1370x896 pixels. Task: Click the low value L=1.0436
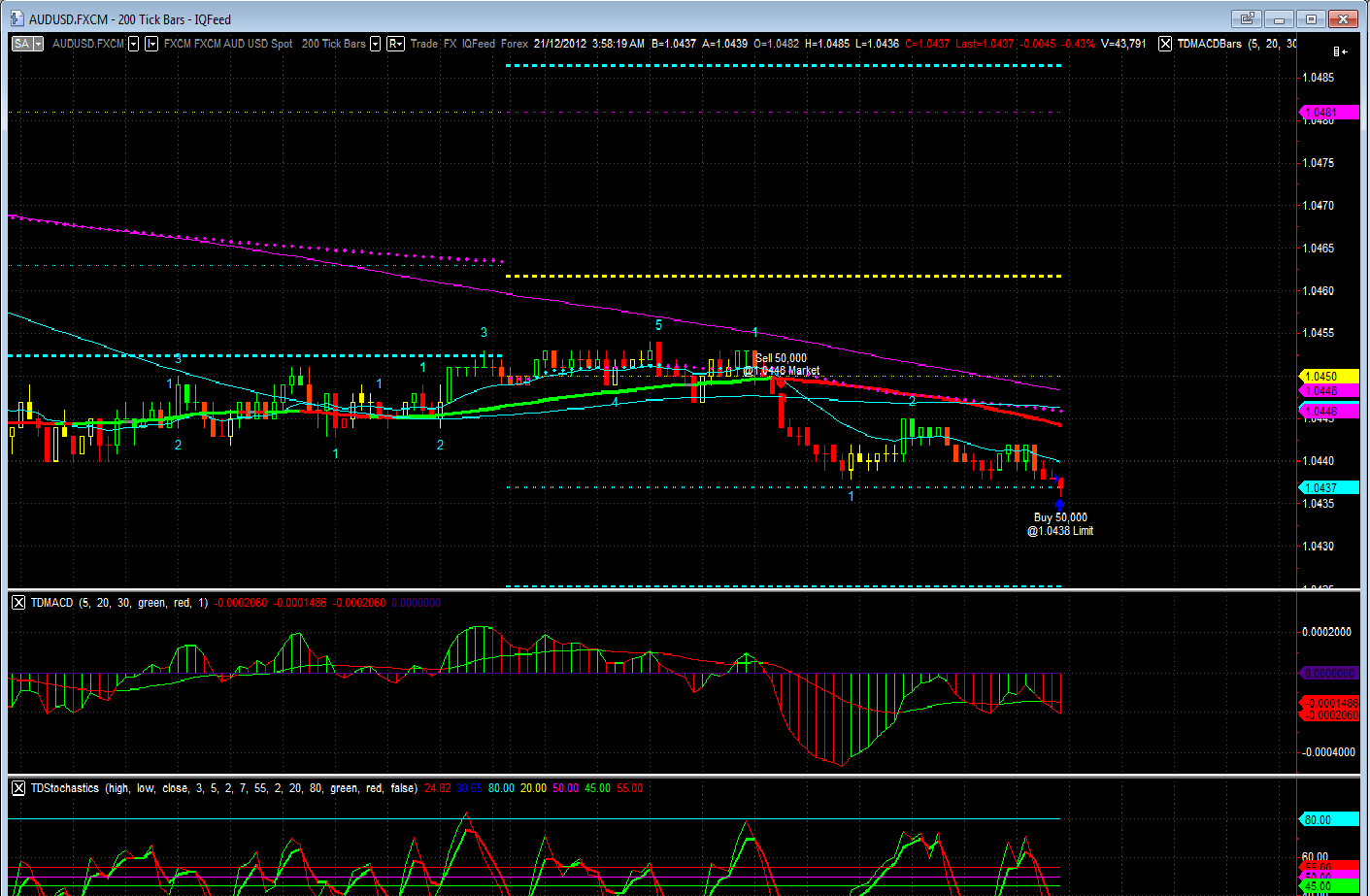877,44
